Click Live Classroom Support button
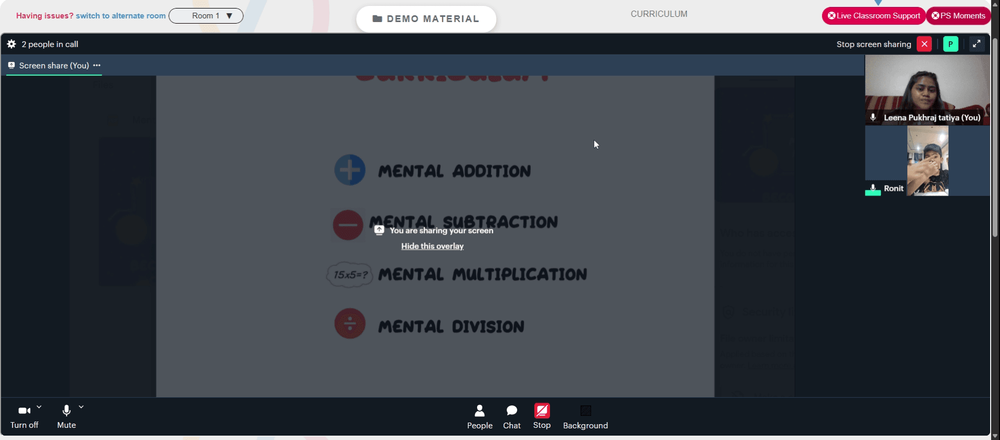The image size is (1000, 440). click(874, 16)
